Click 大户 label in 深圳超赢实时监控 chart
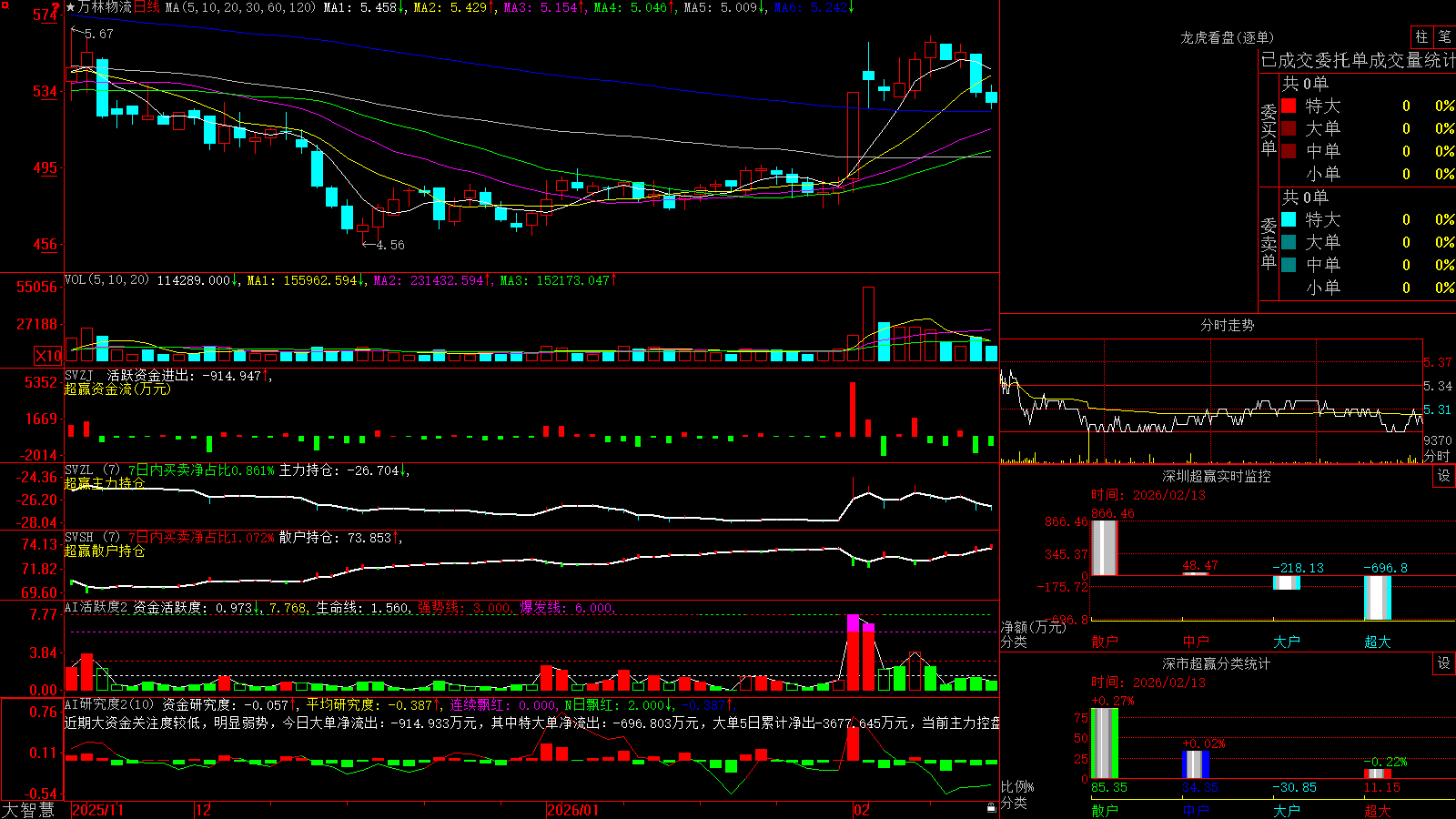Screen dimensions: 1456x819 (1287, 642)
